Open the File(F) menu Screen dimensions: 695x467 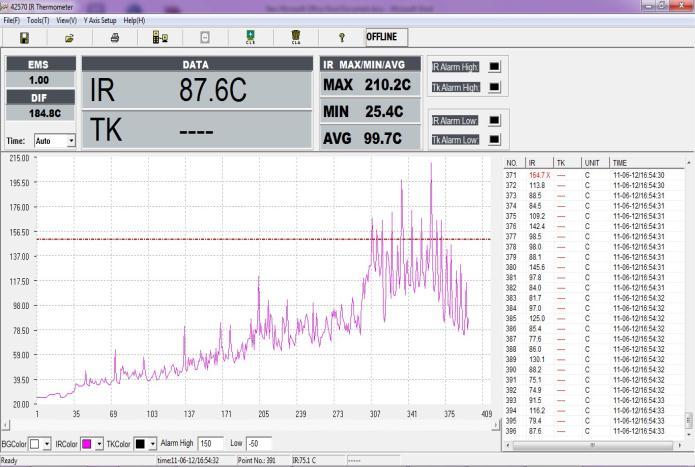point(12,20)
